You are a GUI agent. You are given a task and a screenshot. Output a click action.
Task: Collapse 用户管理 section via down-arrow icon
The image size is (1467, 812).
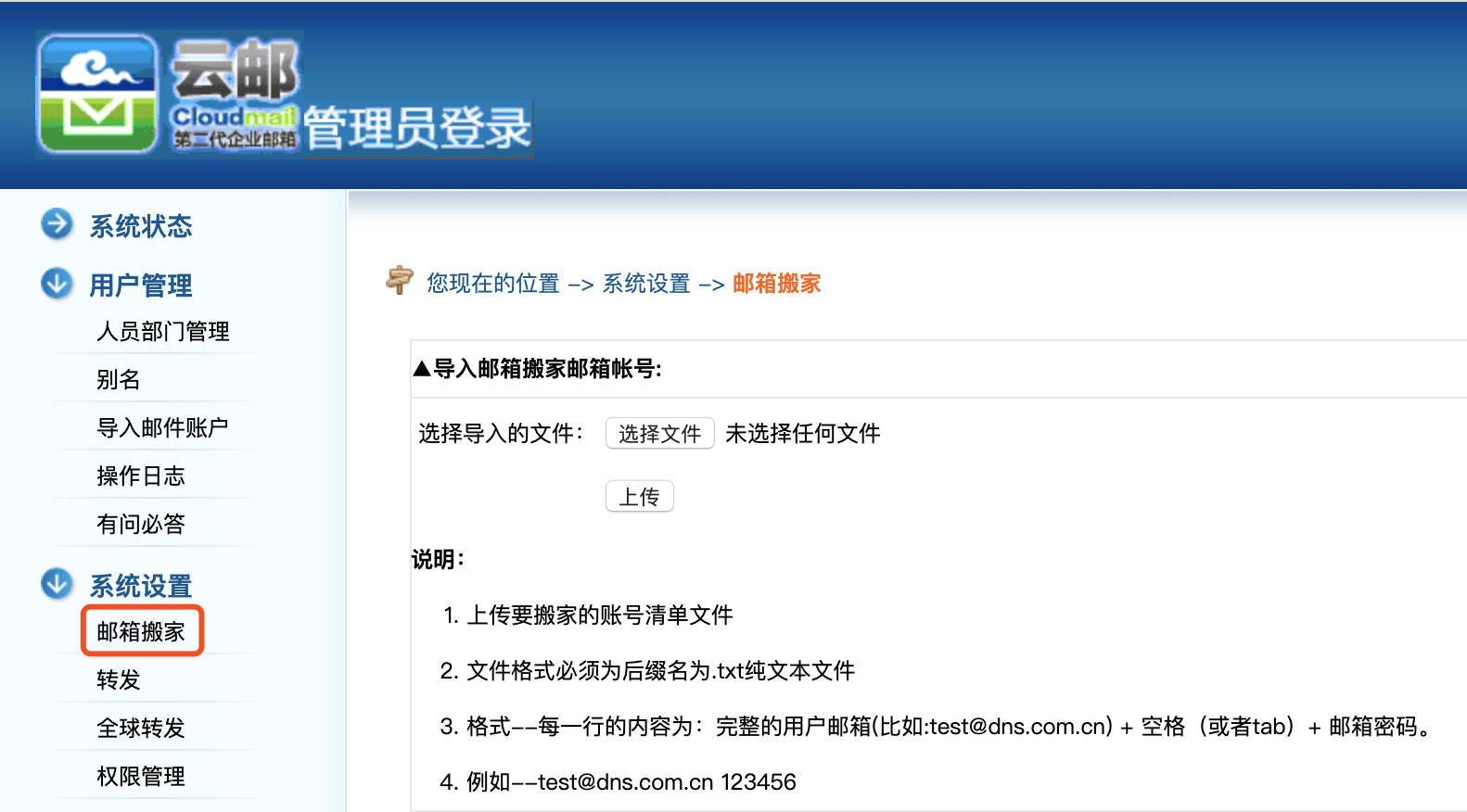[x=57, y=284]
